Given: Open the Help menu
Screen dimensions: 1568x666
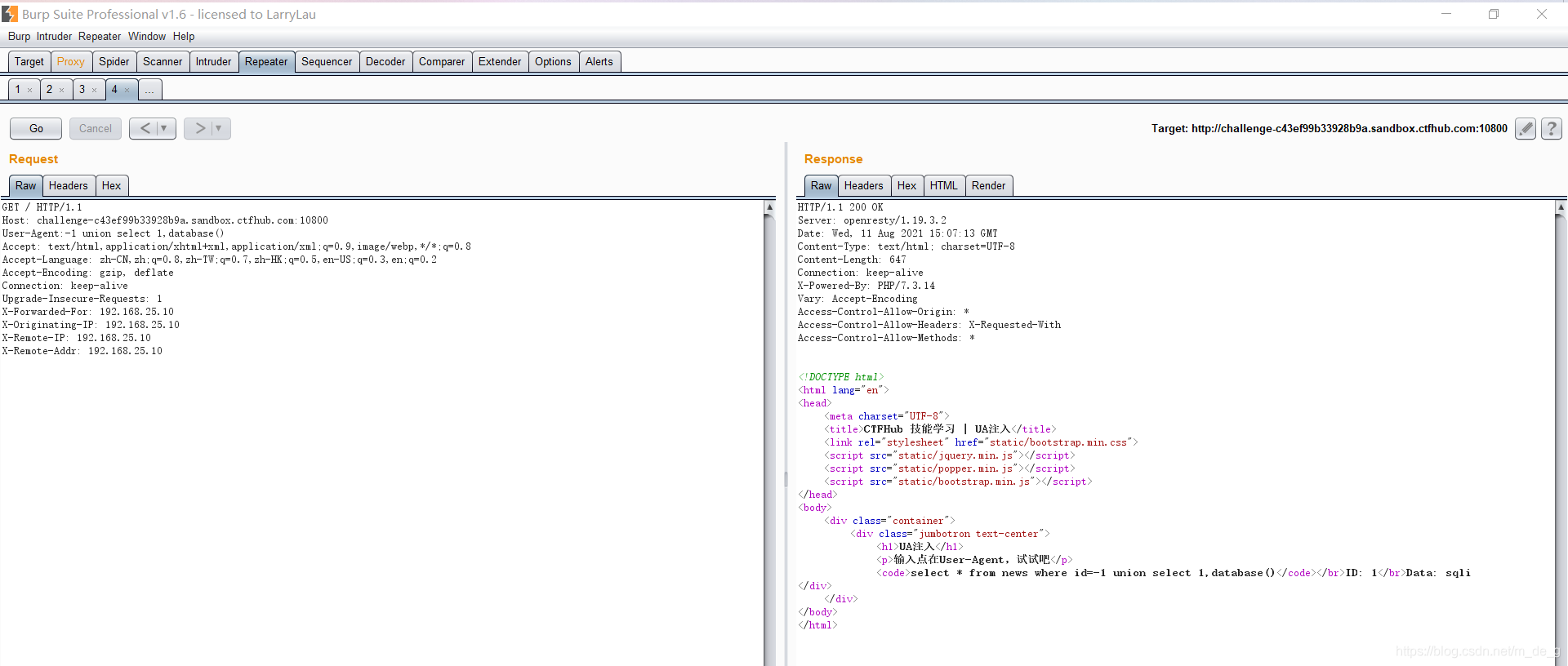Looking at the screenshot, I should point(184,36).
